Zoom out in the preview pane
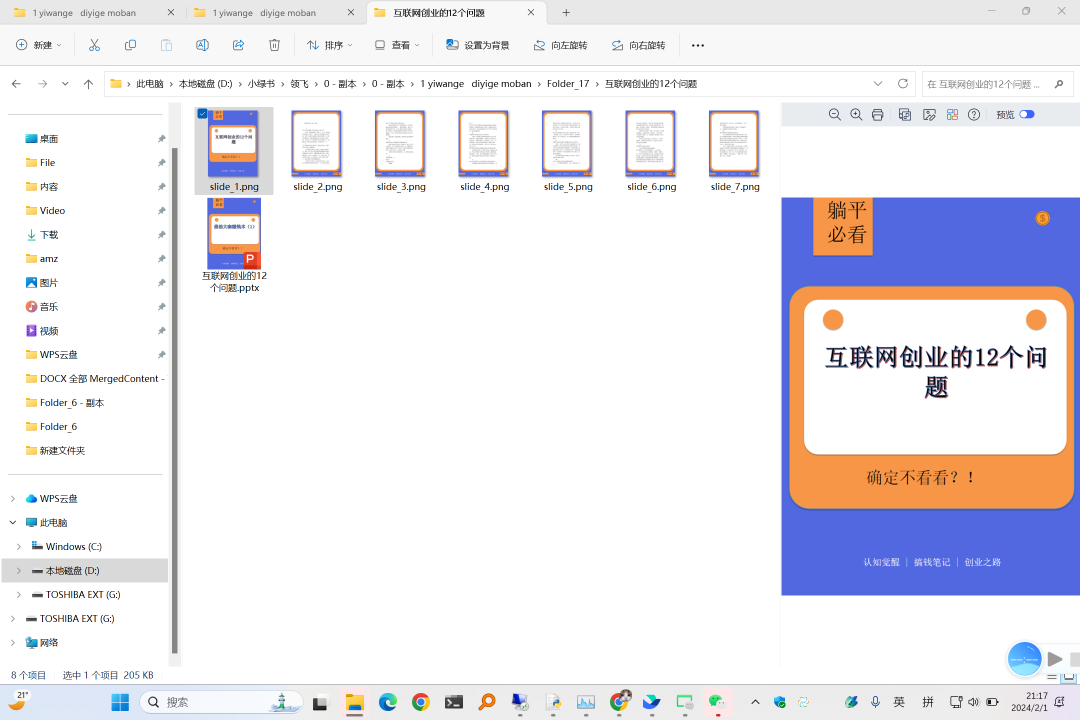 (x=834, y=114)
